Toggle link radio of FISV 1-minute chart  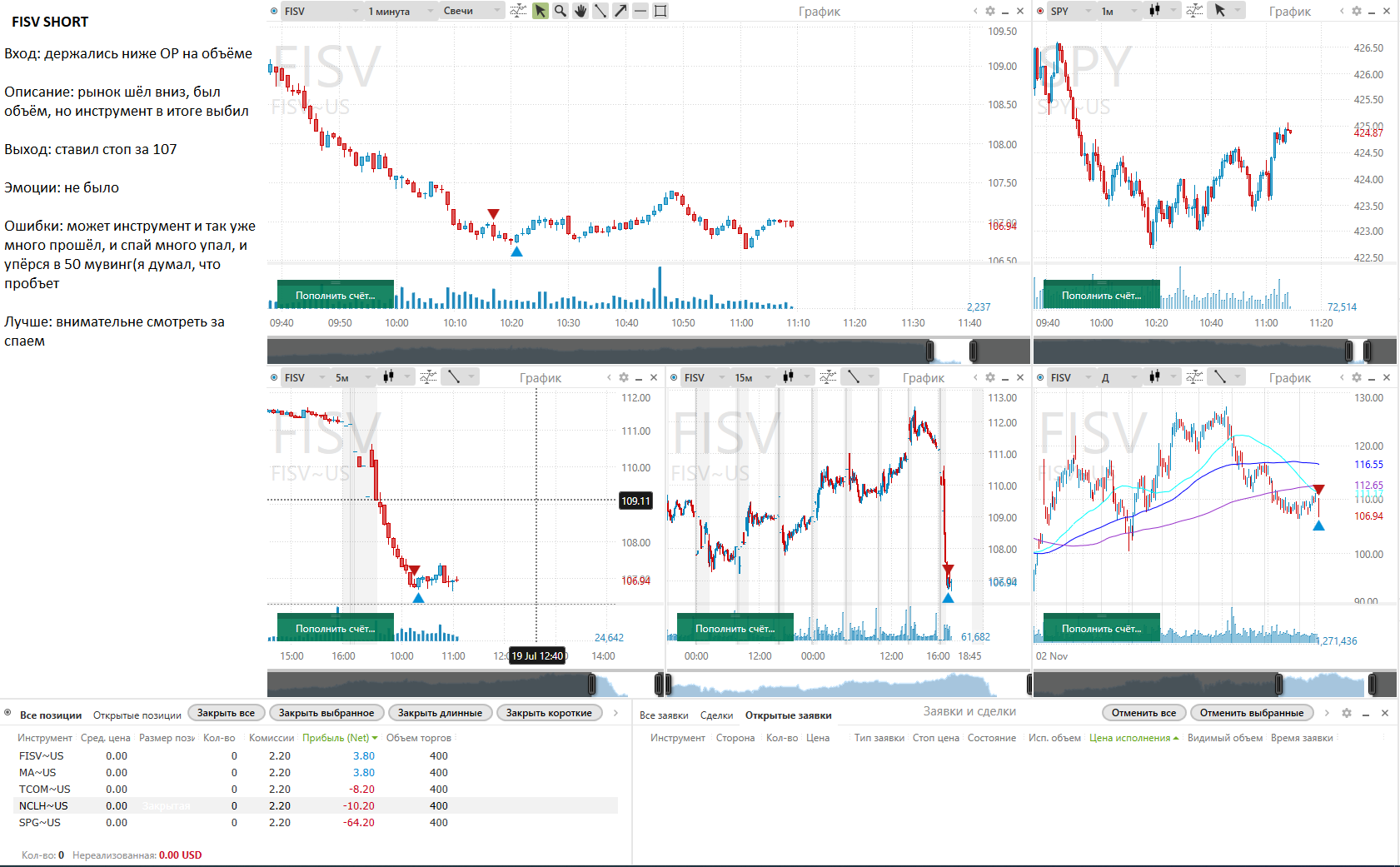tap(274, 11)
